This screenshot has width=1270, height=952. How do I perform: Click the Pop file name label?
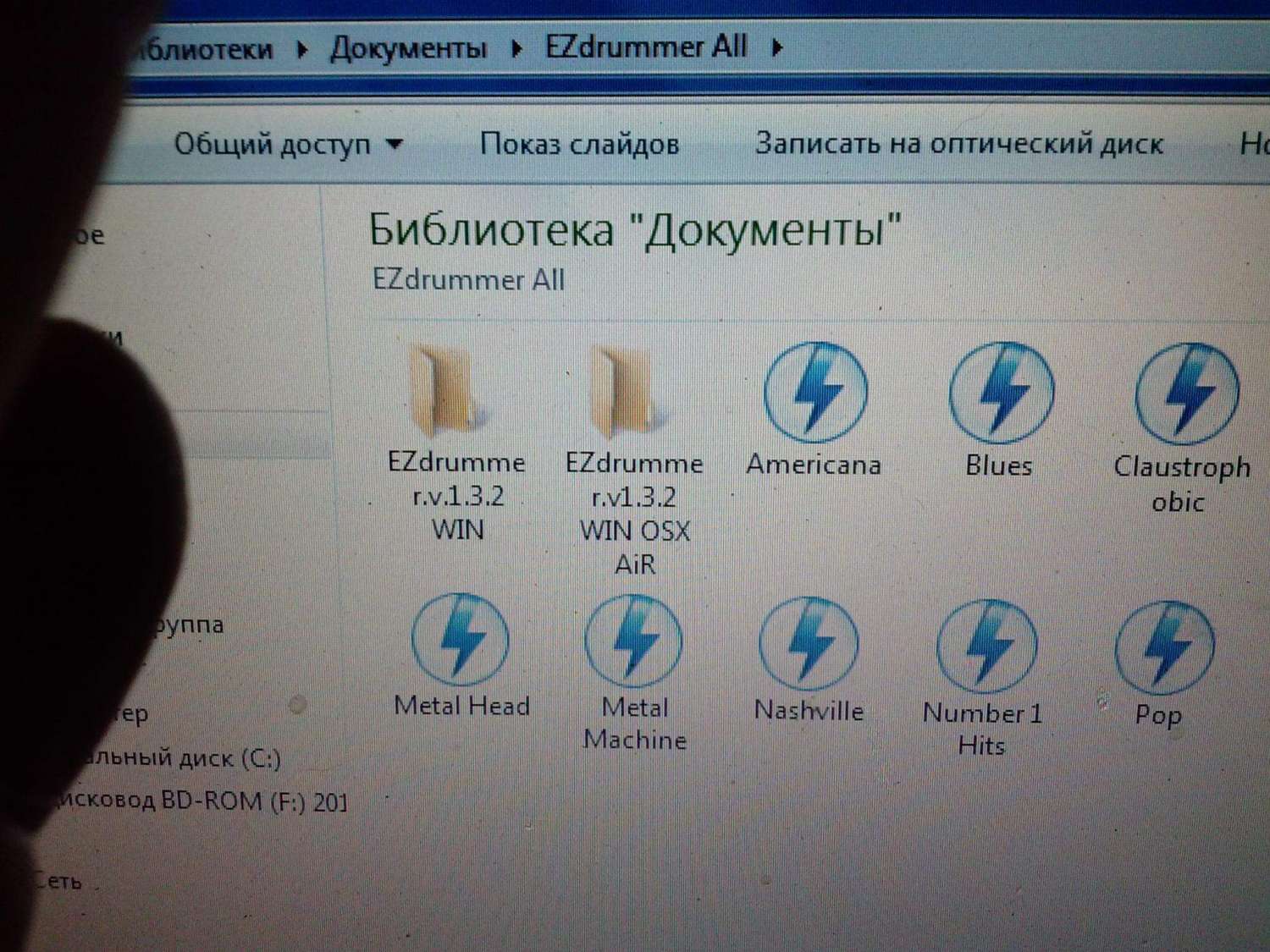coord(1158,716)
